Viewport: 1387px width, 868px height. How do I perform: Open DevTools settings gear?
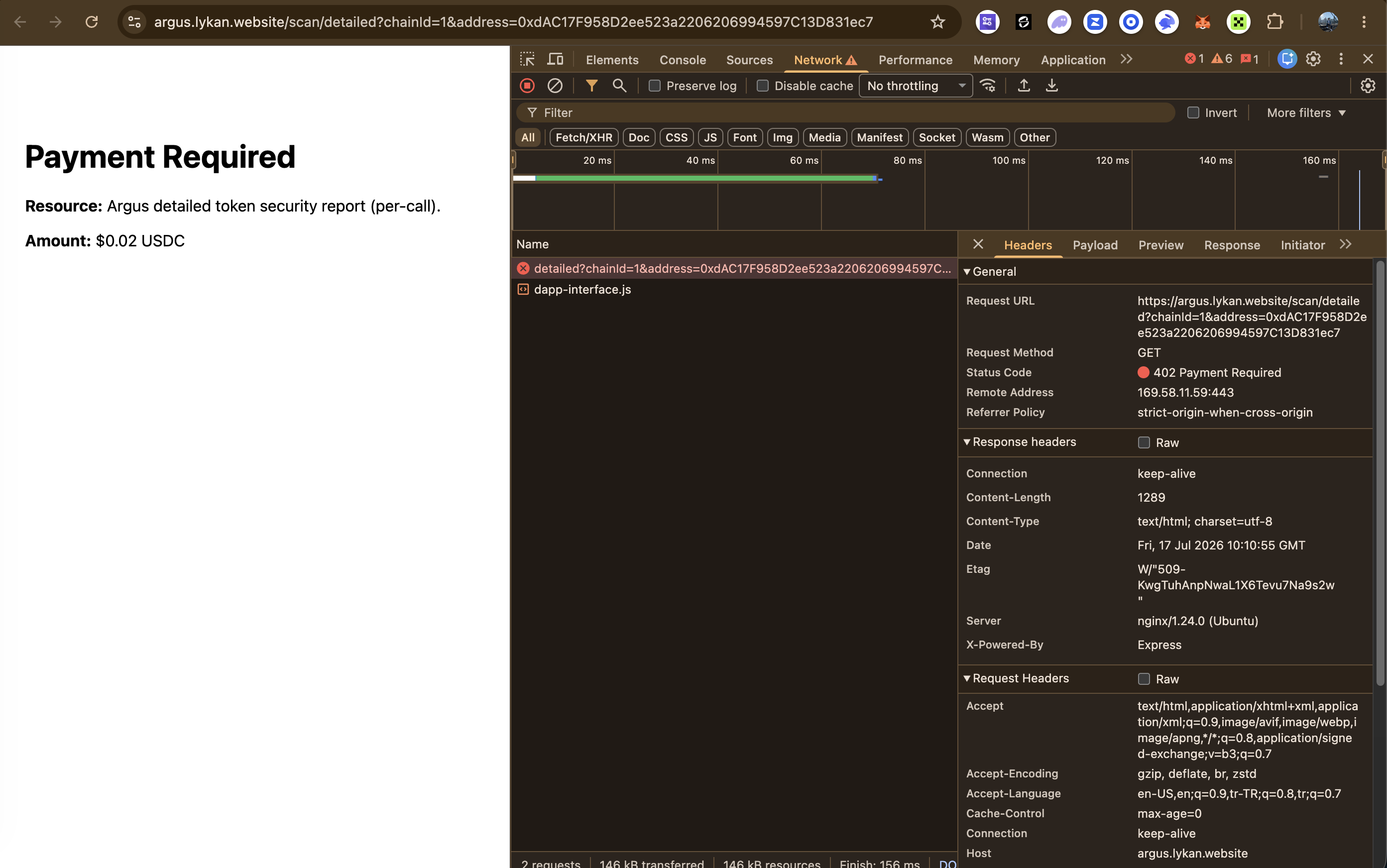1313,59
